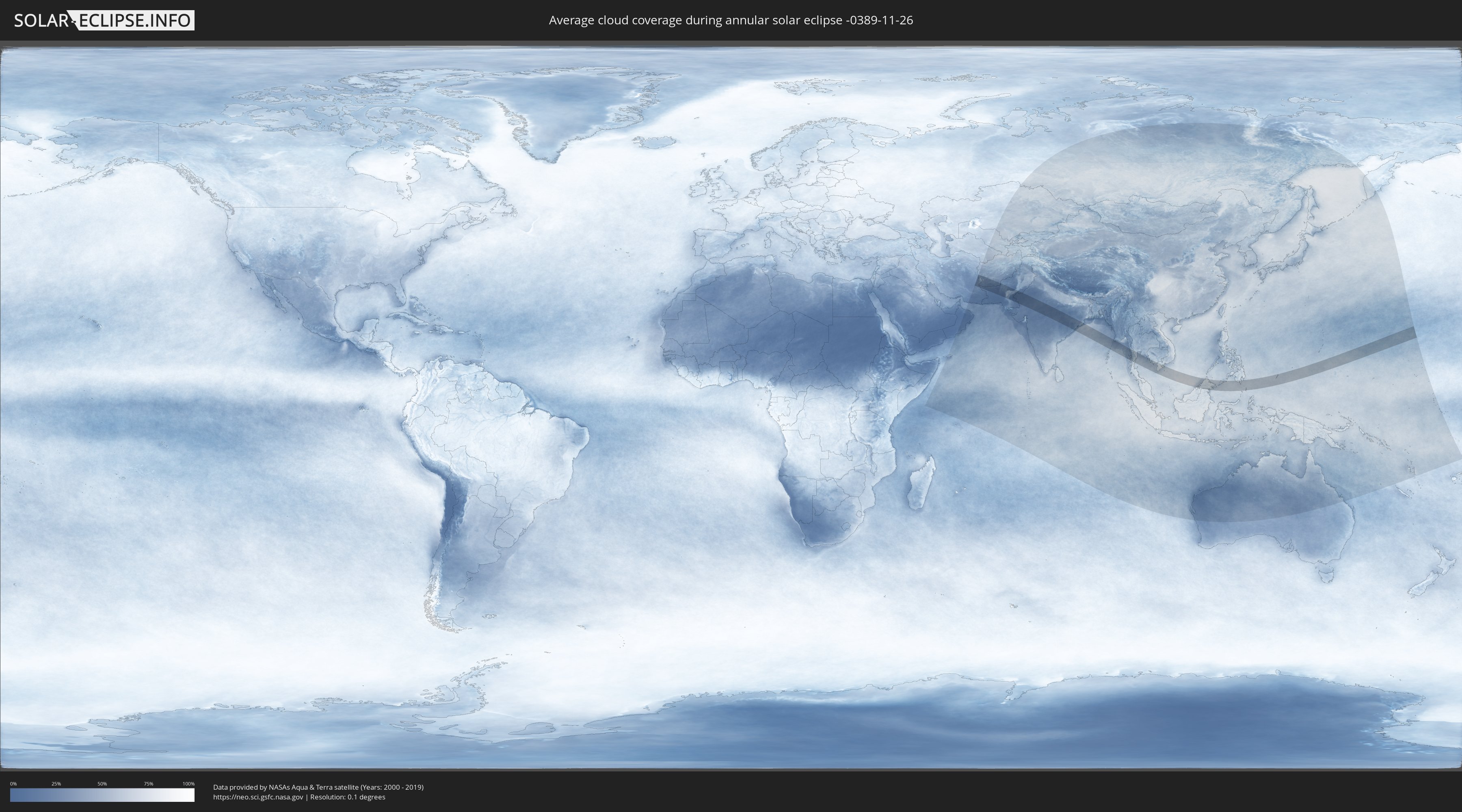Click the 100% legend label

[188, 784]
